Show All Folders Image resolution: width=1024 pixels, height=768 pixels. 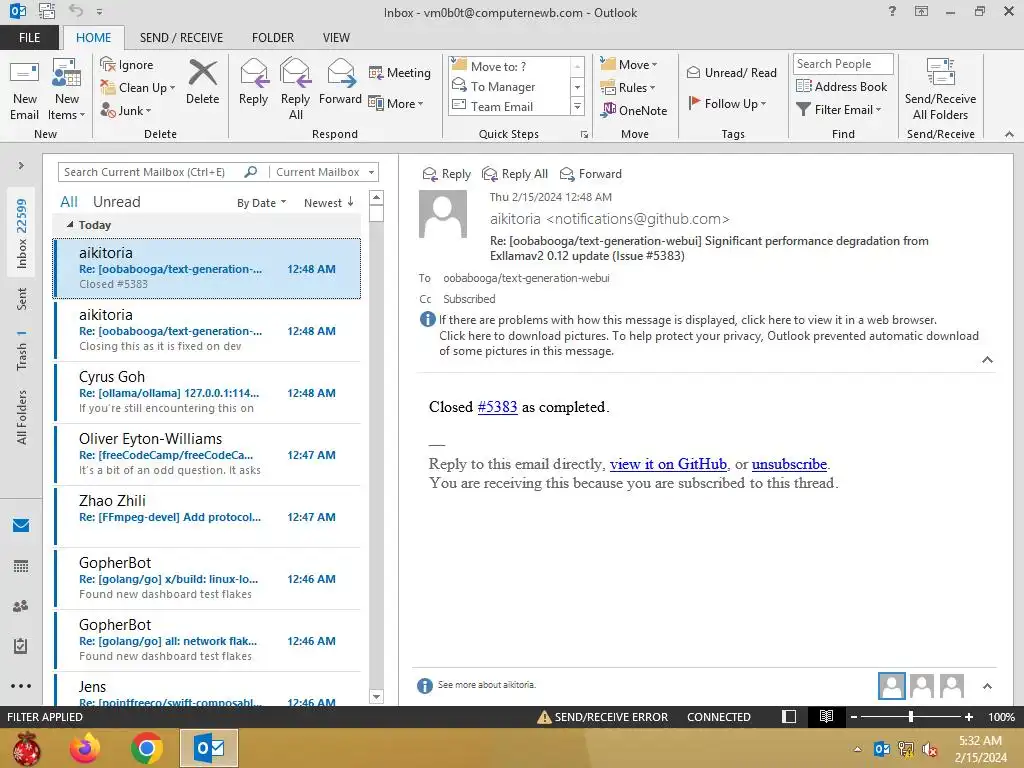click(22, 417)
